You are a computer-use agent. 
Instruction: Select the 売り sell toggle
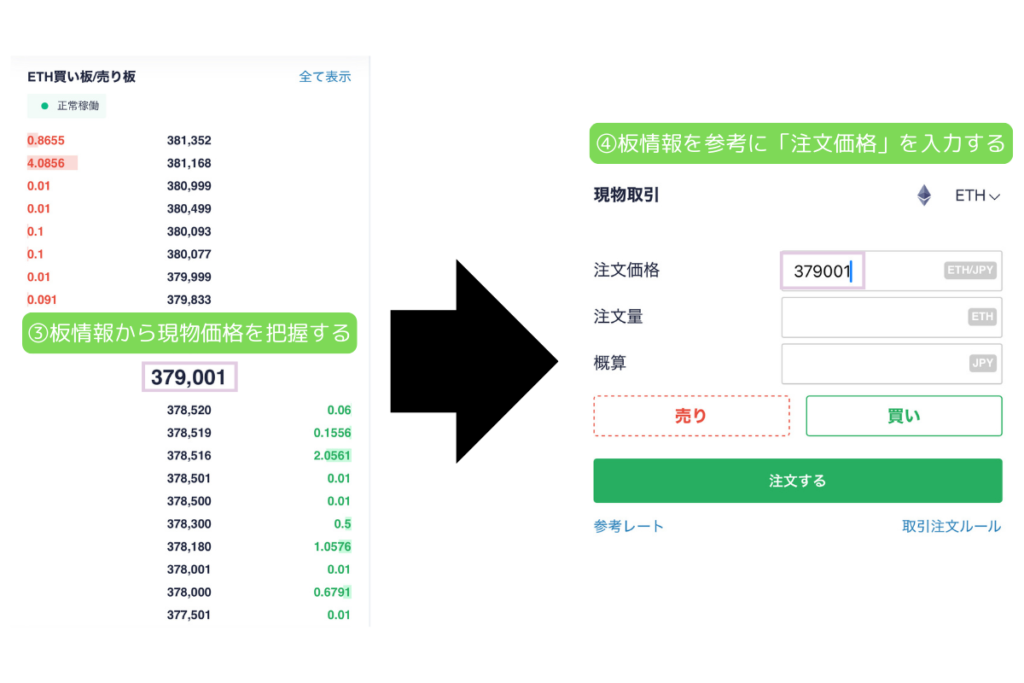691,416
